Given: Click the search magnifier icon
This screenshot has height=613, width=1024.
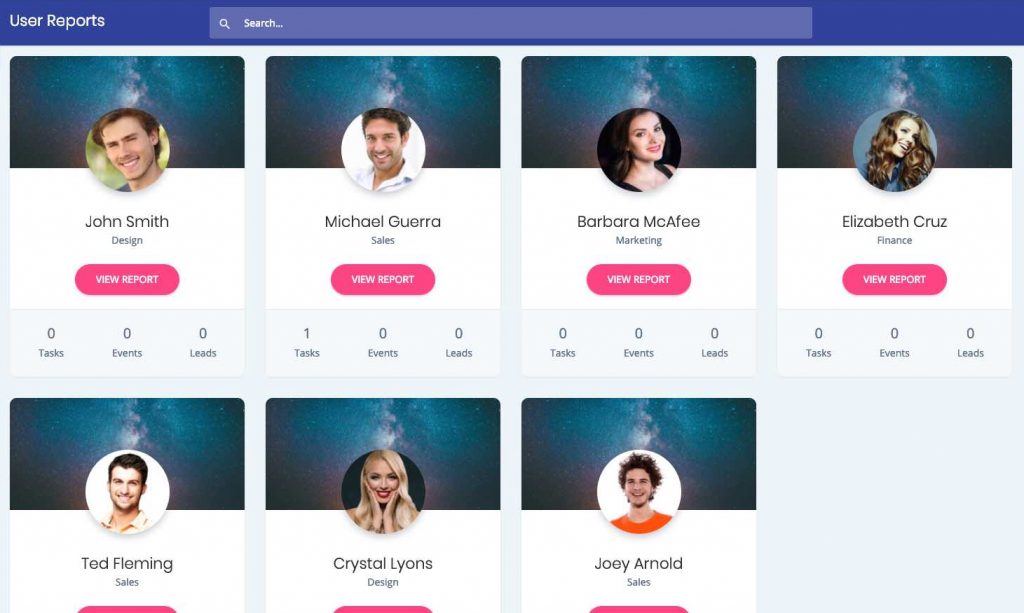Looking at the screenshot, I should point(224,24).
